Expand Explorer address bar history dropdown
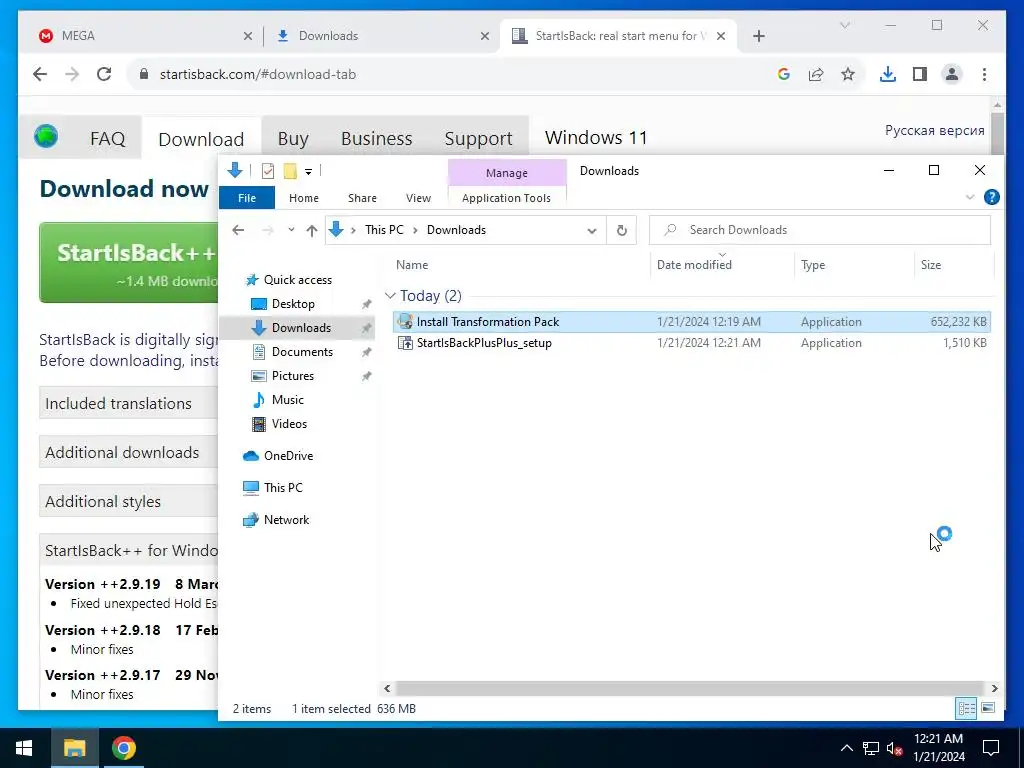Viewport: 1024px width, 768px height. (592, 231)
